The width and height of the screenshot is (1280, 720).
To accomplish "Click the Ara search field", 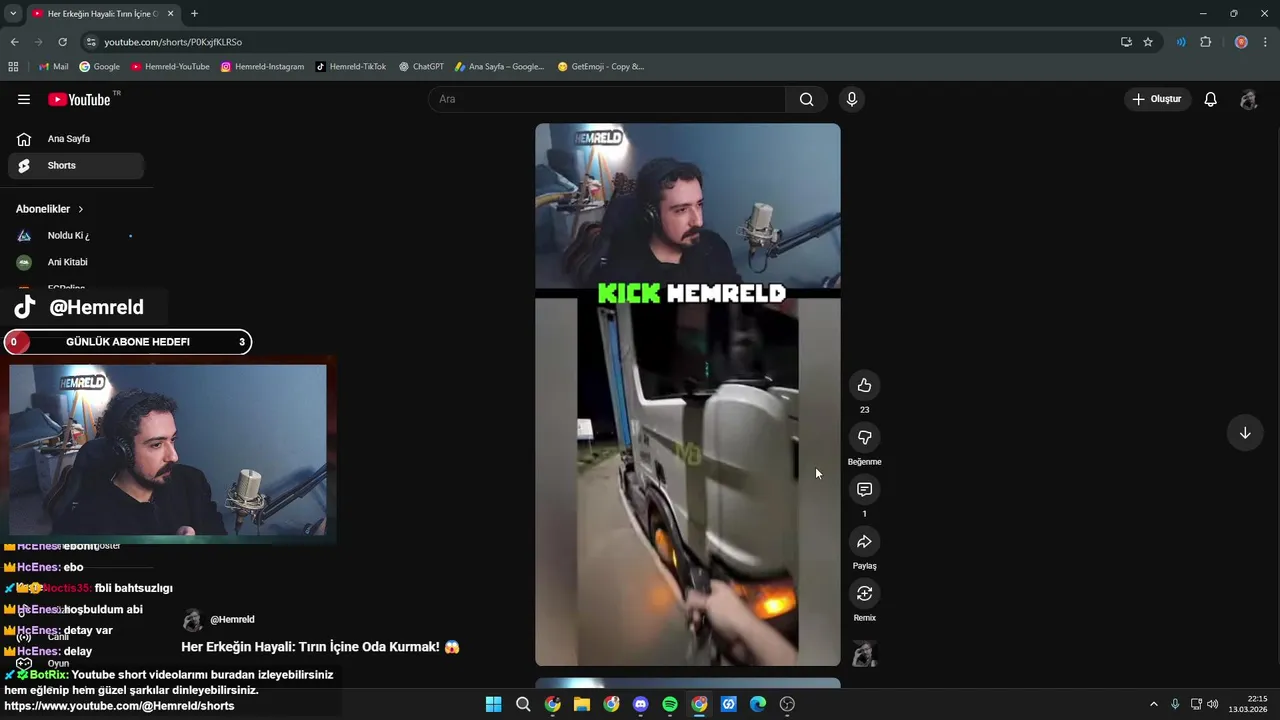I will click(607, 99).
